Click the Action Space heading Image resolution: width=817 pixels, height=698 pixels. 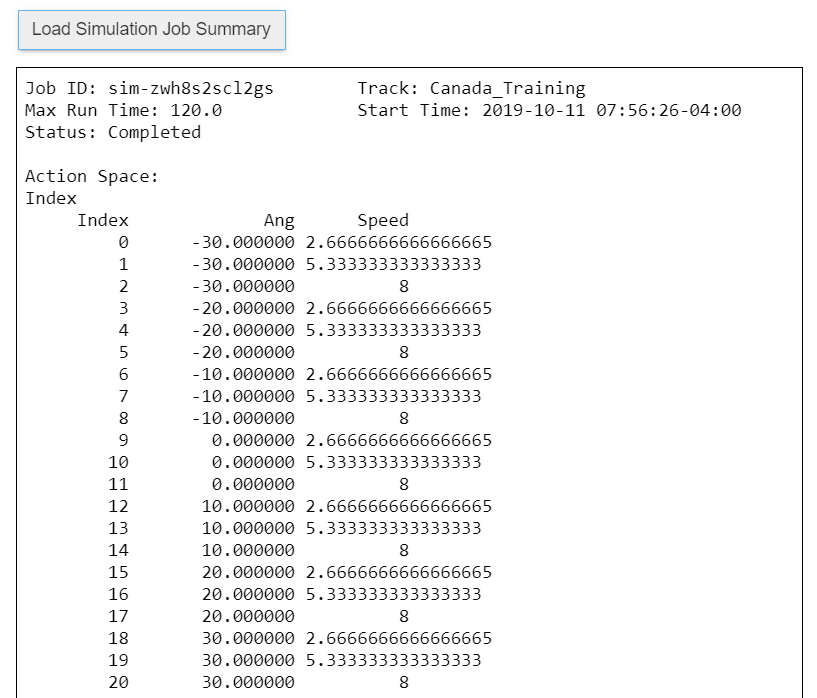(92, 177)
